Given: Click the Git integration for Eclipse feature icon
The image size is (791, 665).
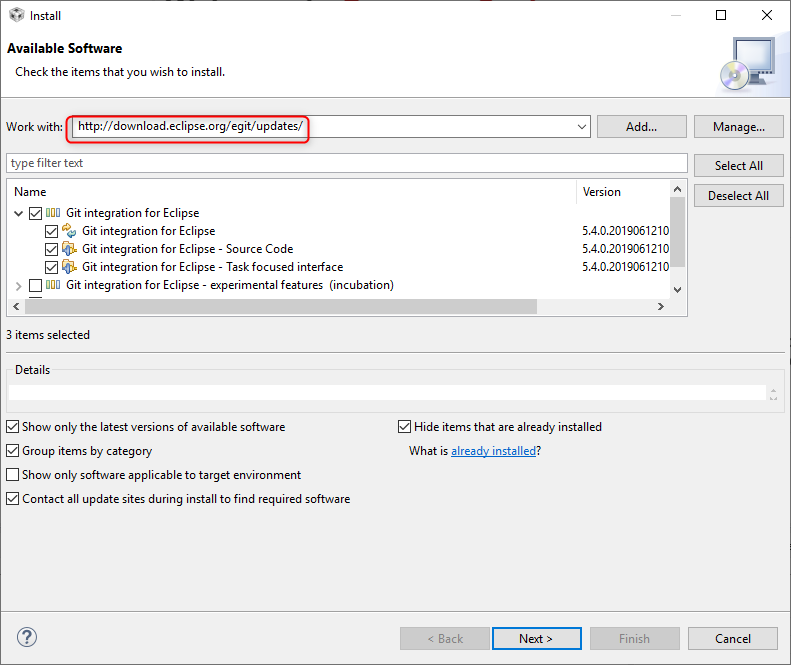Looking at the screenshot, I should pos(69,231).
